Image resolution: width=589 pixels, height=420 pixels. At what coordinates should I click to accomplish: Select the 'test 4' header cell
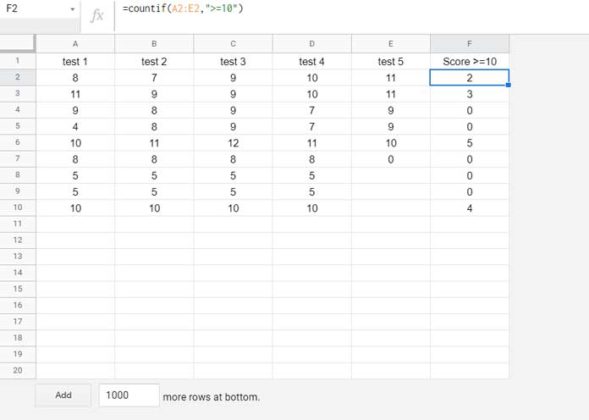click(312, 61)
